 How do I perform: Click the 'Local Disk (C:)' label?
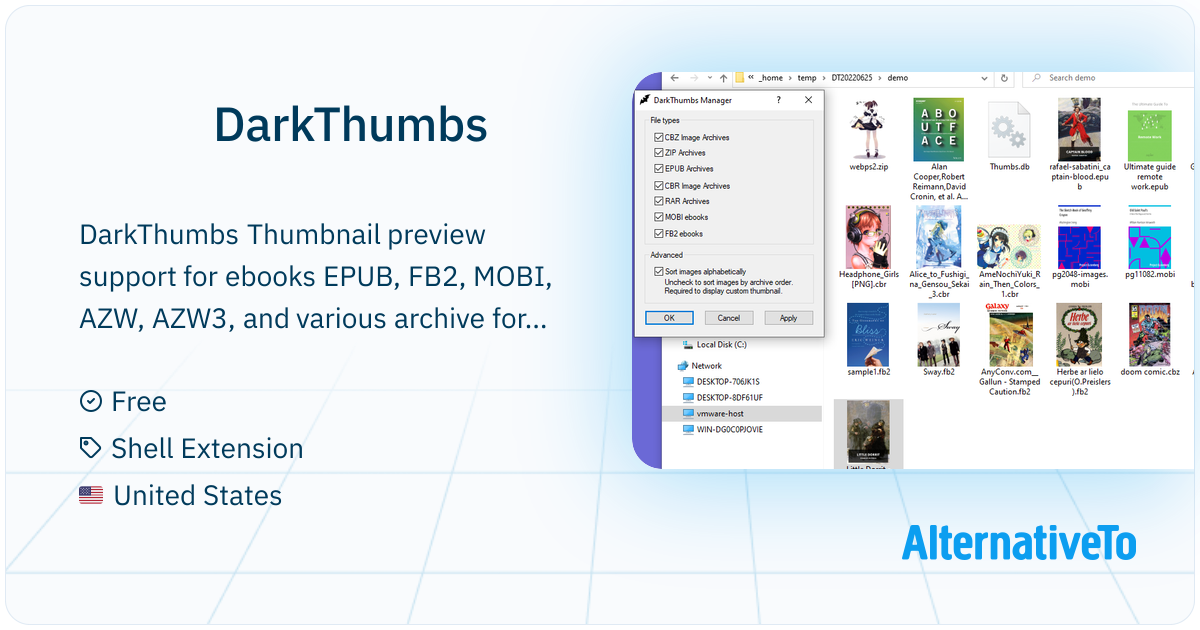pos(722,344)
